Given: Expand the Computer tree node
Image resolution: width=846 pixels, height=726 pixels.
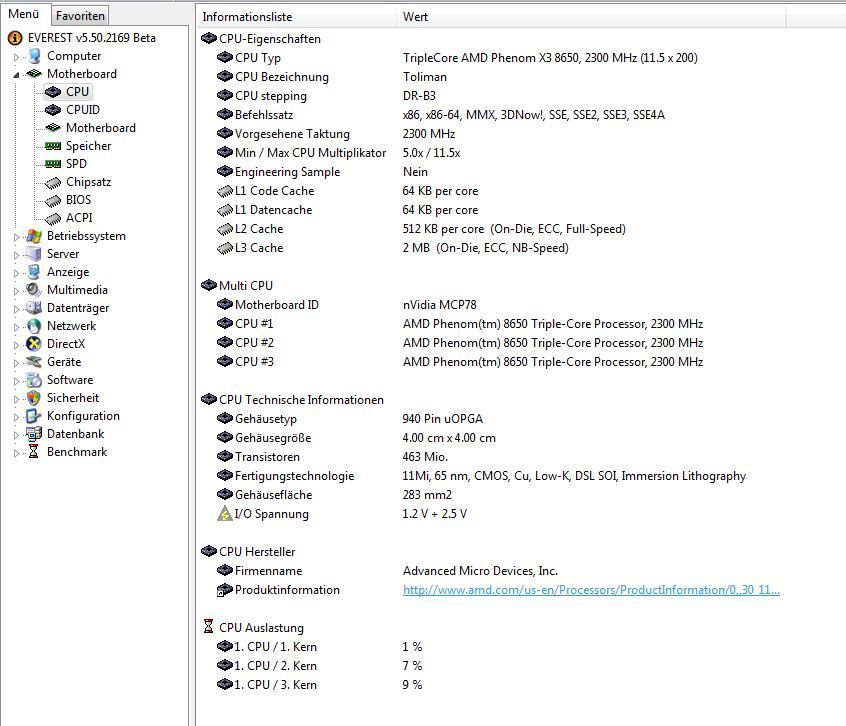Looking at the screenshot, I should pyautogui.click(x=16, y=57).
